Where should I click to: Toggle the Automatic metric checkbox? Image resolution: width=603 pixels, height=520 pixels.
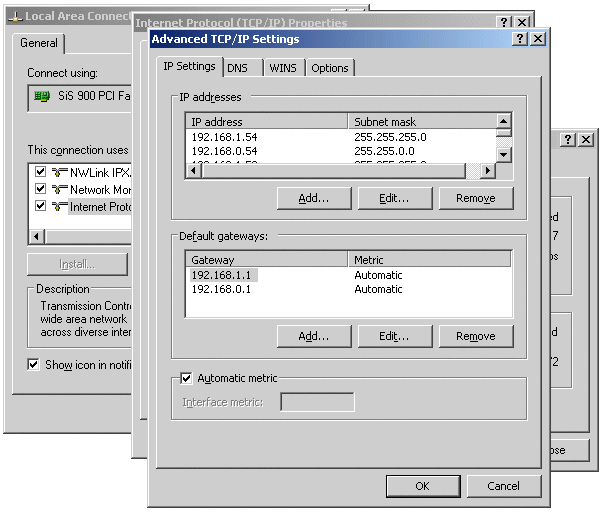click(x=187, y=378)
